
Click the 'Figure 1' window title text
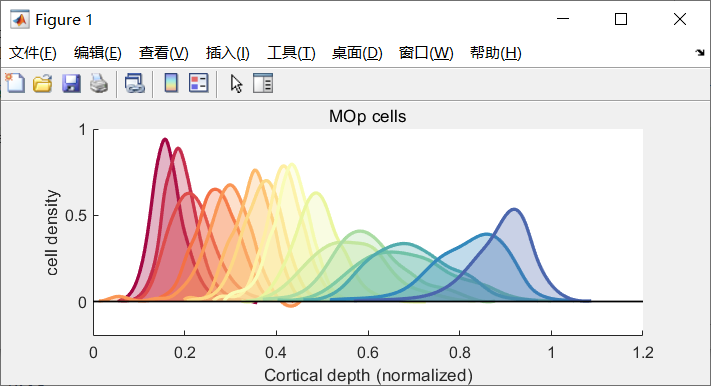coord(64,20)
